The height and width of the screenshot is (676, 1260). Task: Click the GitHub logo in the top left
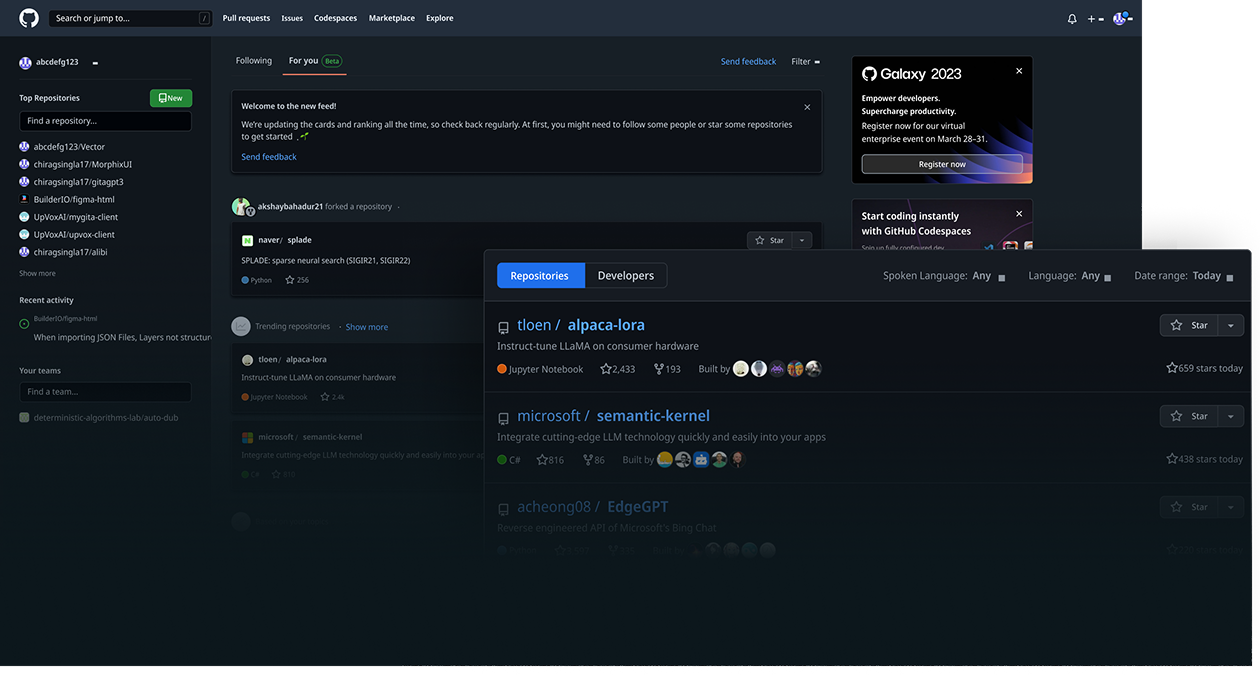coord(27,18)
